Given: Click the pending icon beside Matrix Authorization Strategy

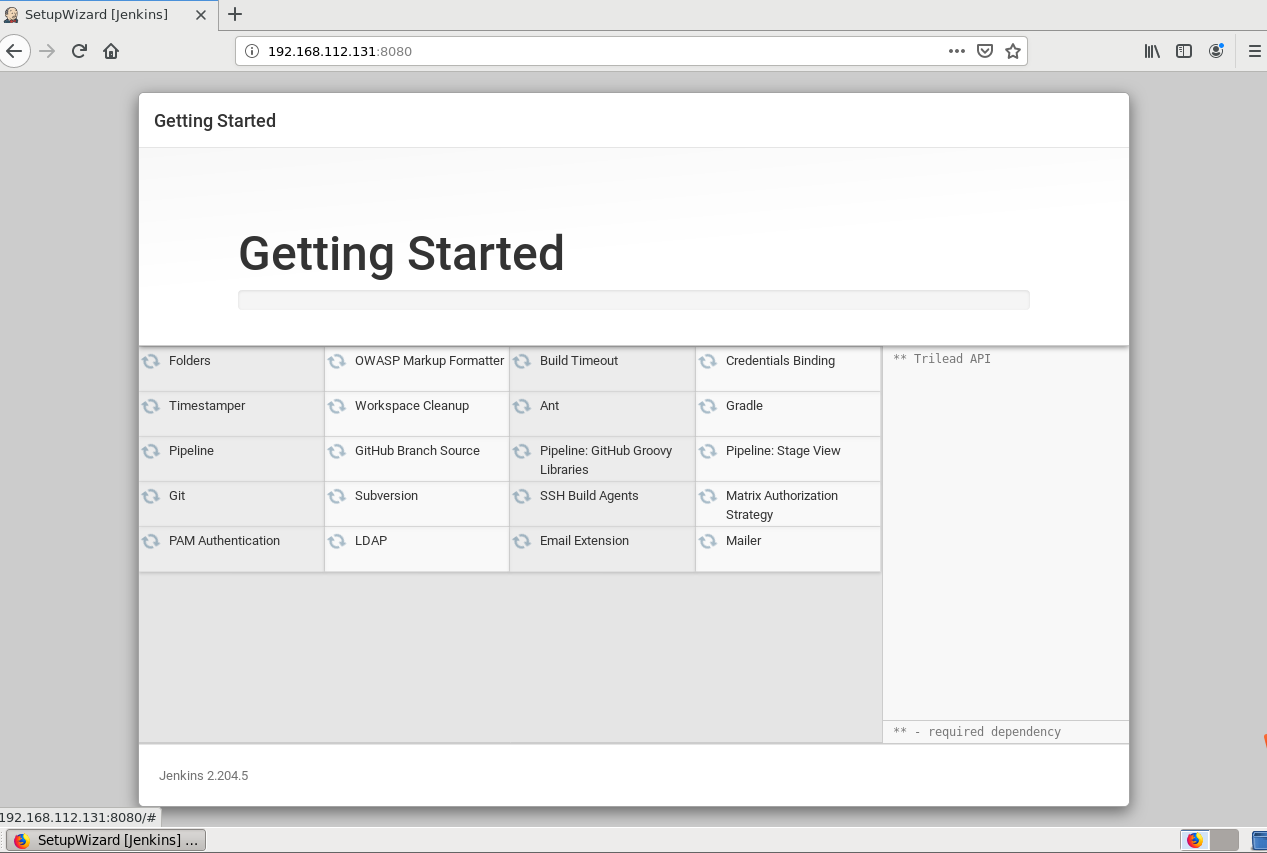Looking at the screenshot, I should click(708, 496).
